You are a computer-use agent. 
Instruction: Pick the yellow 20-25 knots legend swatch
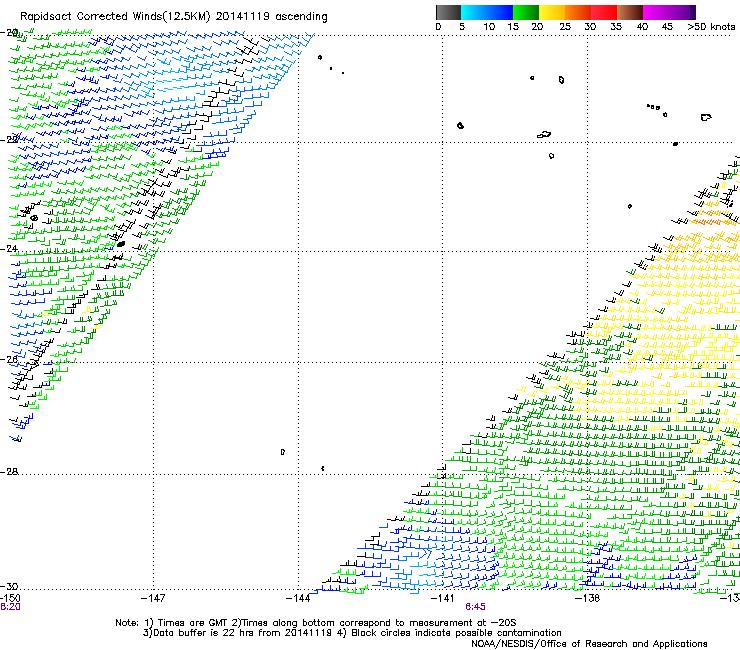[x=552, y=12]
